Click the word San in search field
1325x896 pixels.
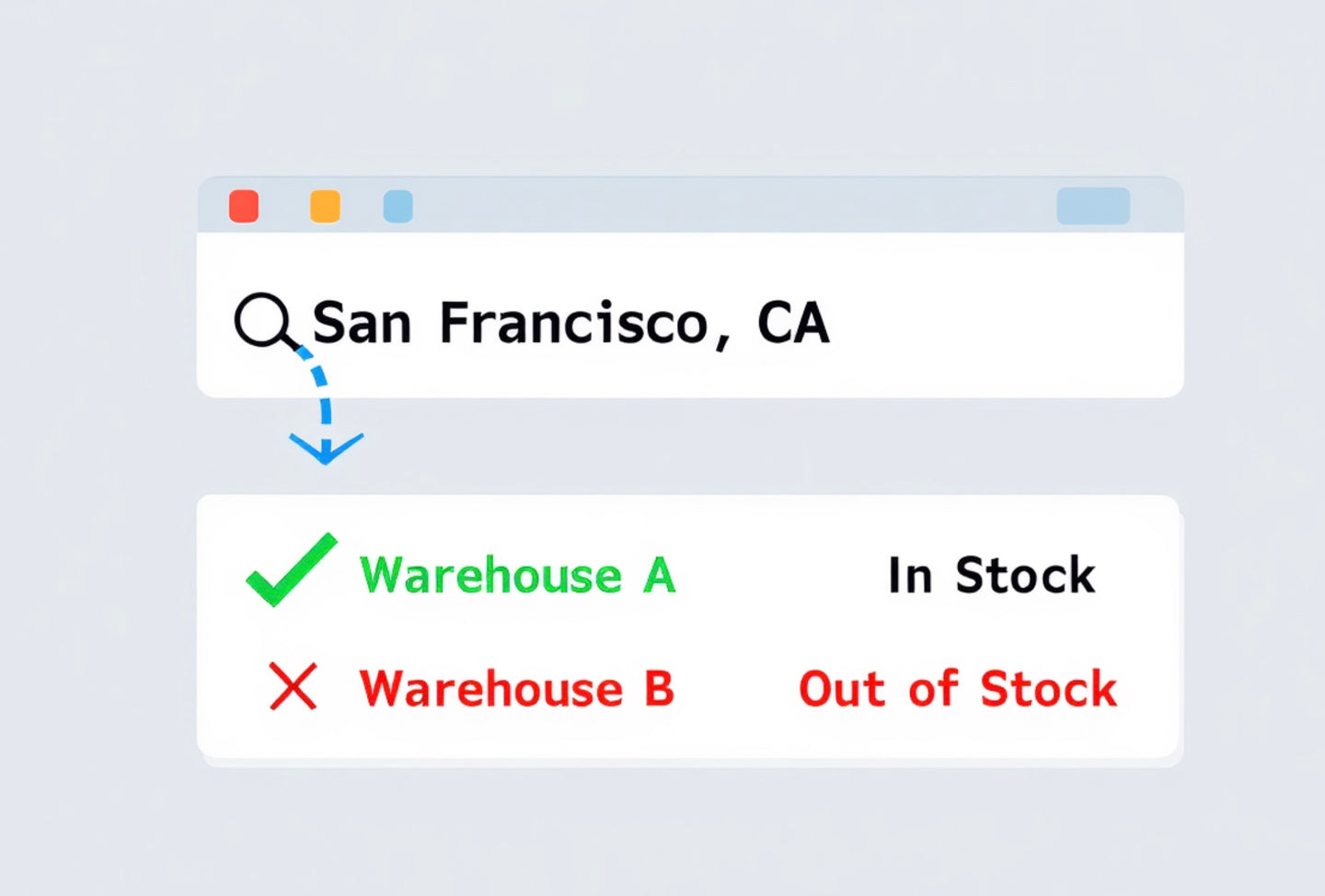pos(362,323)
